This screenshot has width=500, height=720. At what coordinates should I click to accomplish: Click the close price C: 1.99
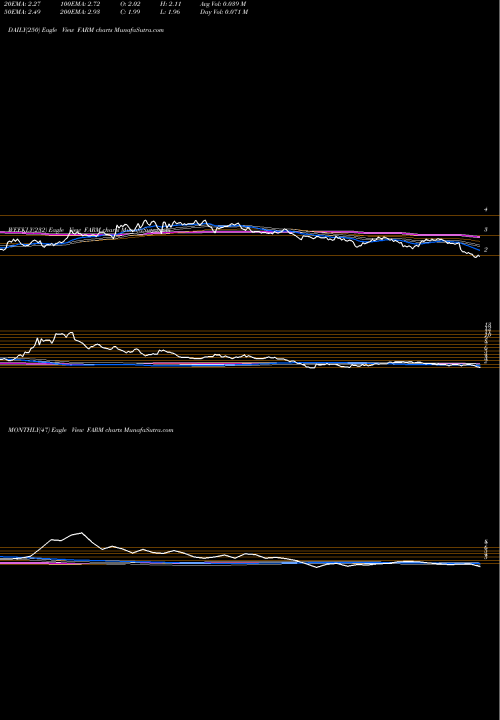point(130,12)
